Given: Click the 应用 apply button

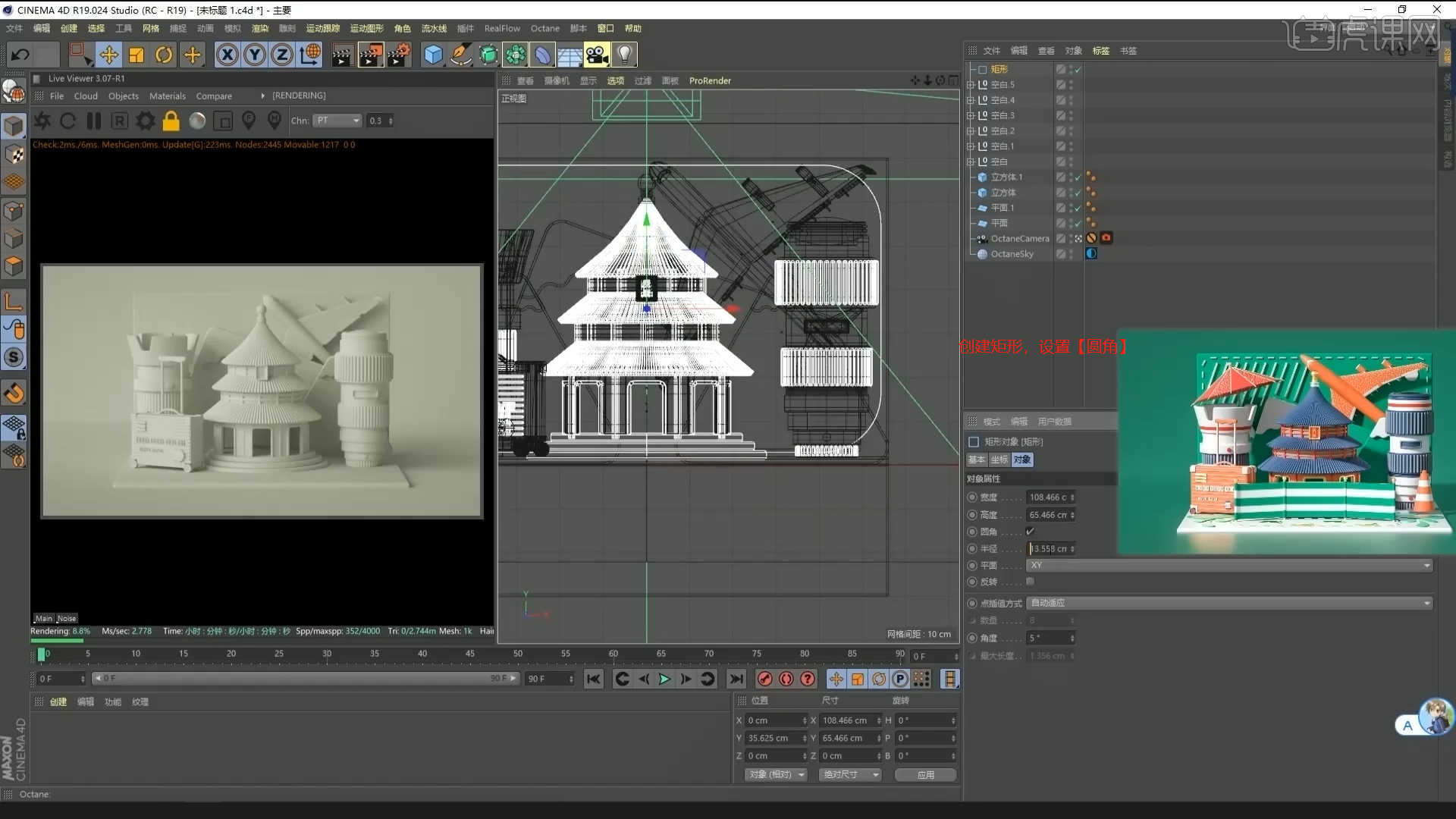Looking at the screenshot, I should pos(925,774).
